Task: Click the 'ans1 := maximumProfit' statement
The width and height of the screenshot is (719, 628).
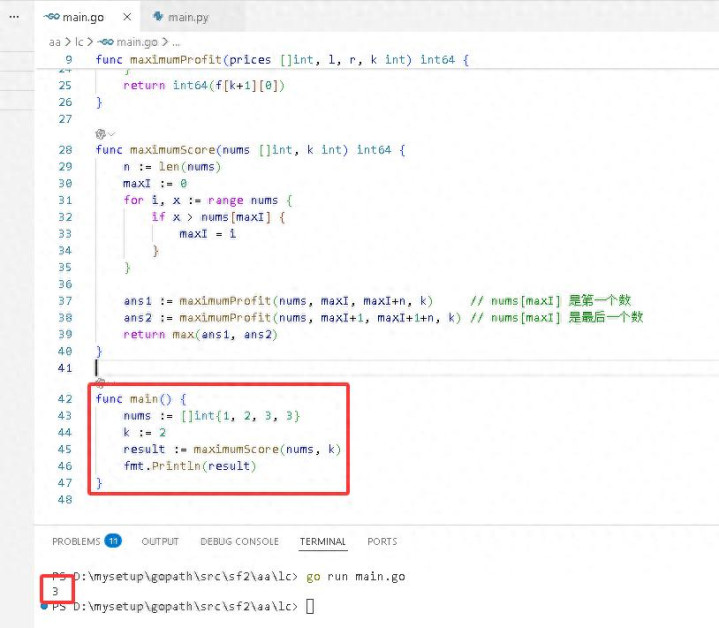Action: (x=278, y=301)
